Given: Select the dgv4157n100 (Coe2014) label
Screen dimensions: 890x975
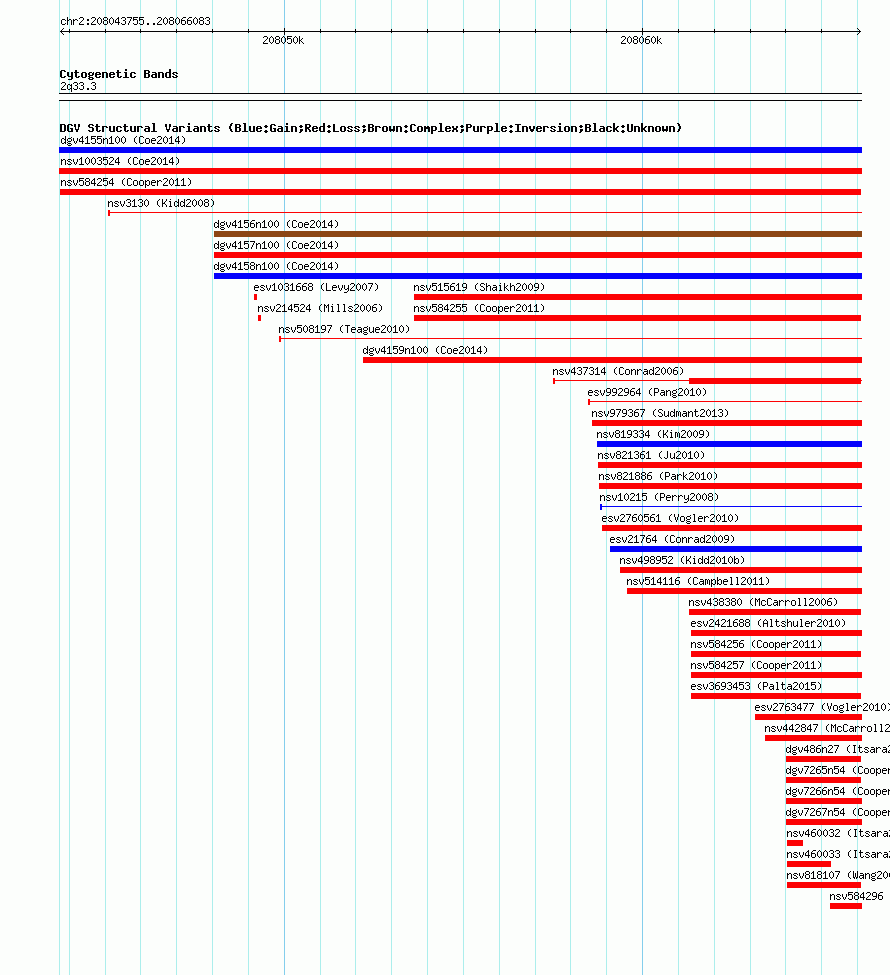Looking at the screenshot, I should tap(276, 246).
